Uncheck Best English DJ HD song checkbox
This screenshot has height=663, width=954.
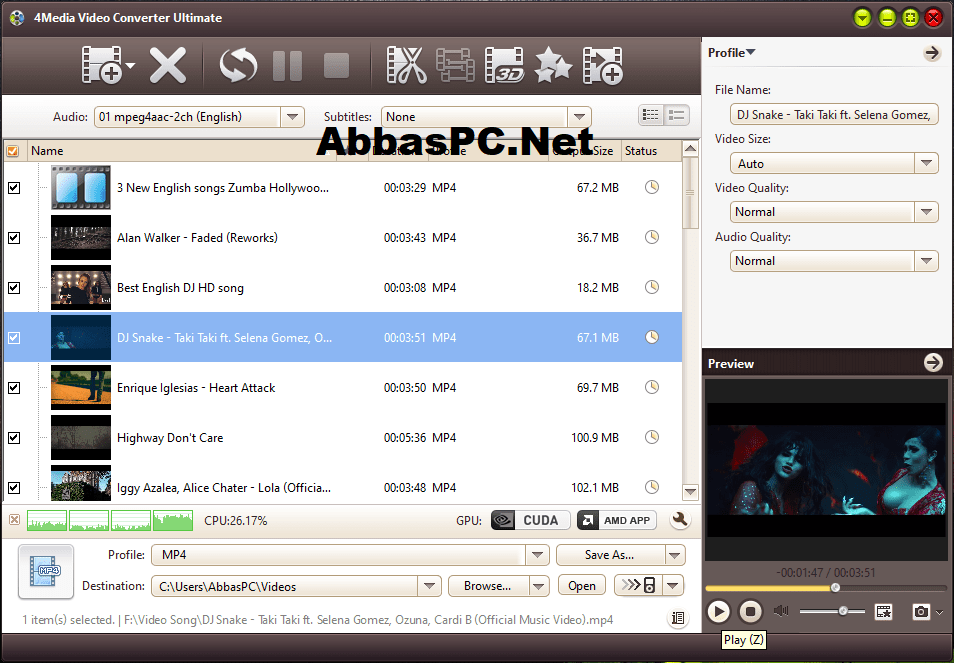point(14,288)
